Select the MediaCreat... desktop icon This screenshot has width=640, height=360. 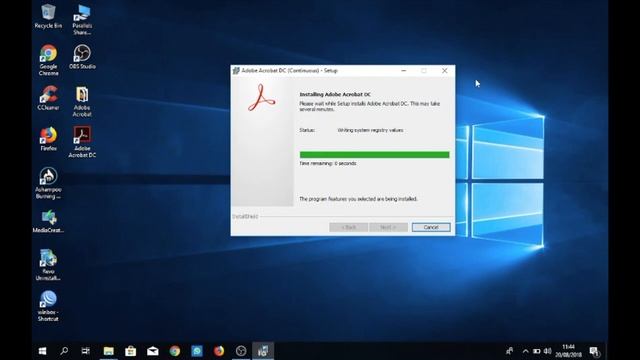(48, 221)
